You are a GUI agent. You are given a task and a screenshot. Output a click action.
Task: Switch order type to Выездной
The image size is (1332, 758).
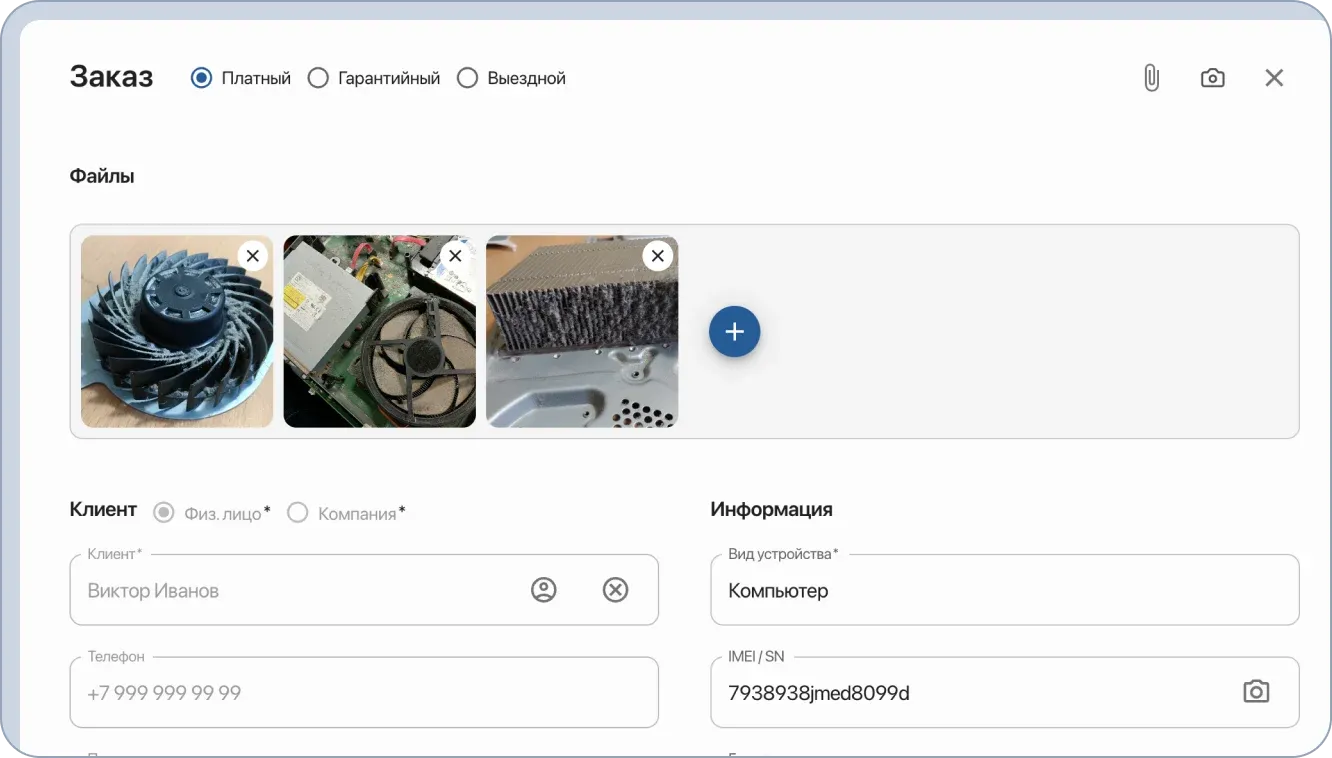(x=466, y=77)
